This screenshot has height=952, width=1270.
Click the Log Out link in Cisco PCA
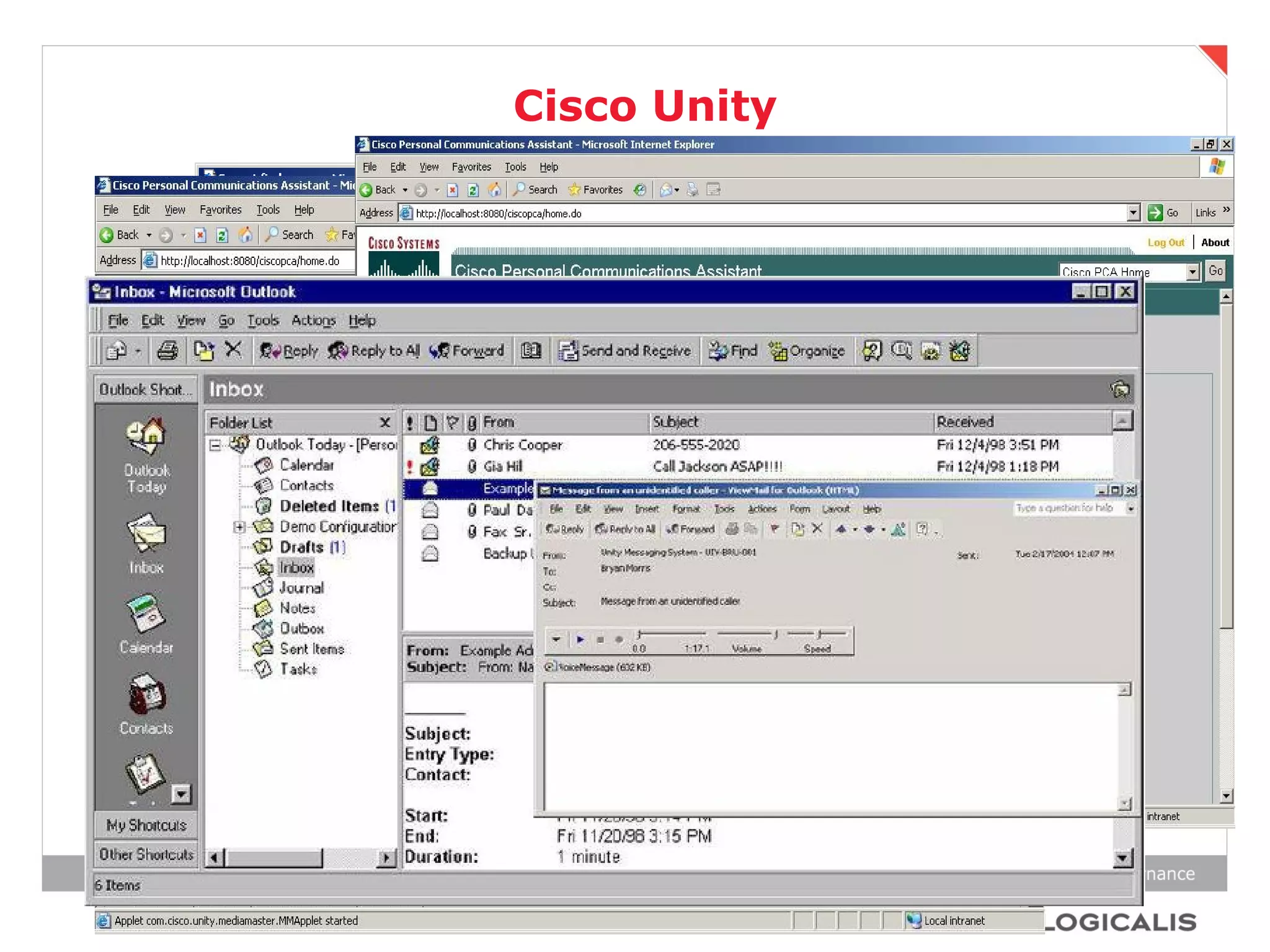pyautogui.click(x=1166, y=242)
